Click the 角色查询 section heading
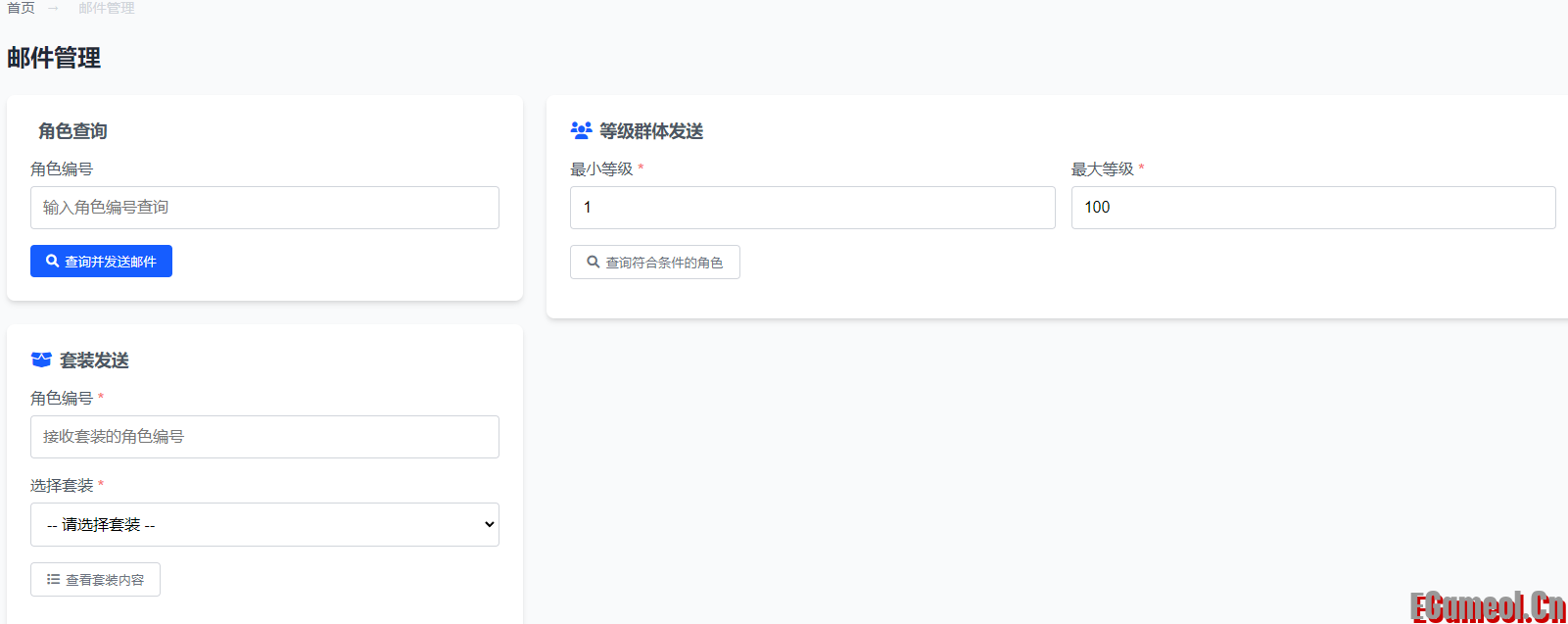The height and width of the screenshot is (624, 1568). 72,131
